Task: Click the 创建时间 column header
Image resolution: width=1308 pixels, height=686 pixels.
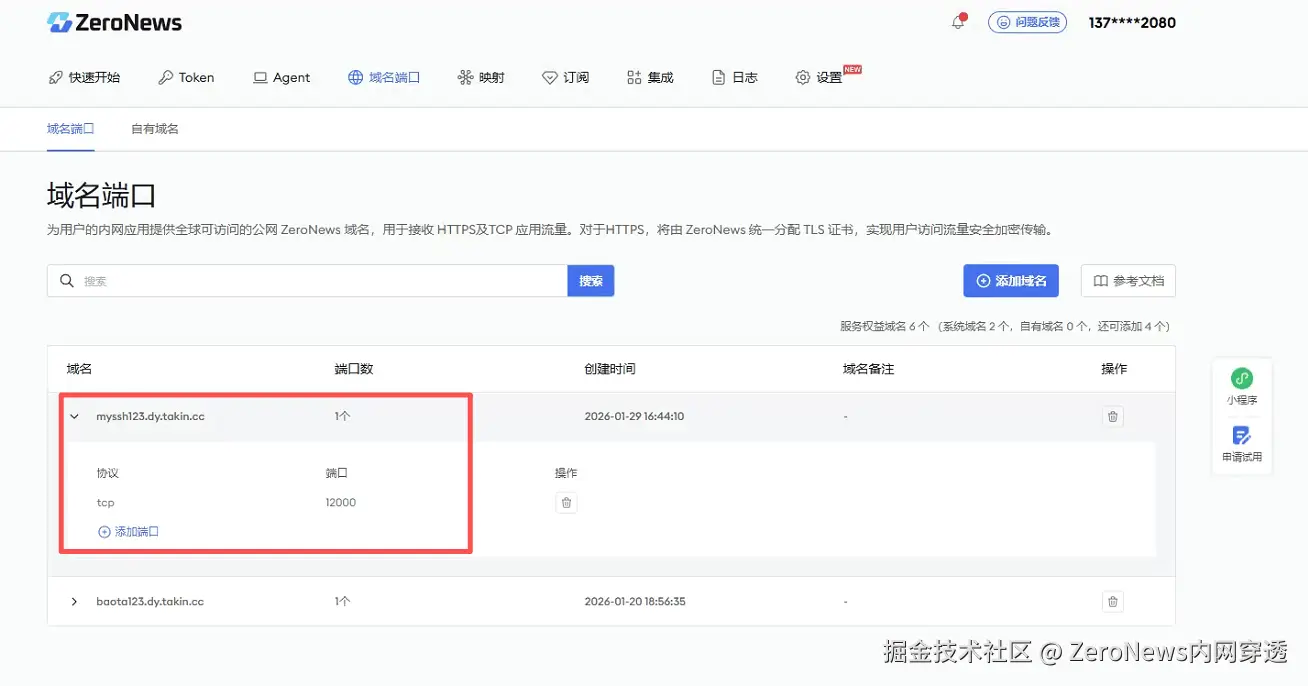Action: click(610, 369)
